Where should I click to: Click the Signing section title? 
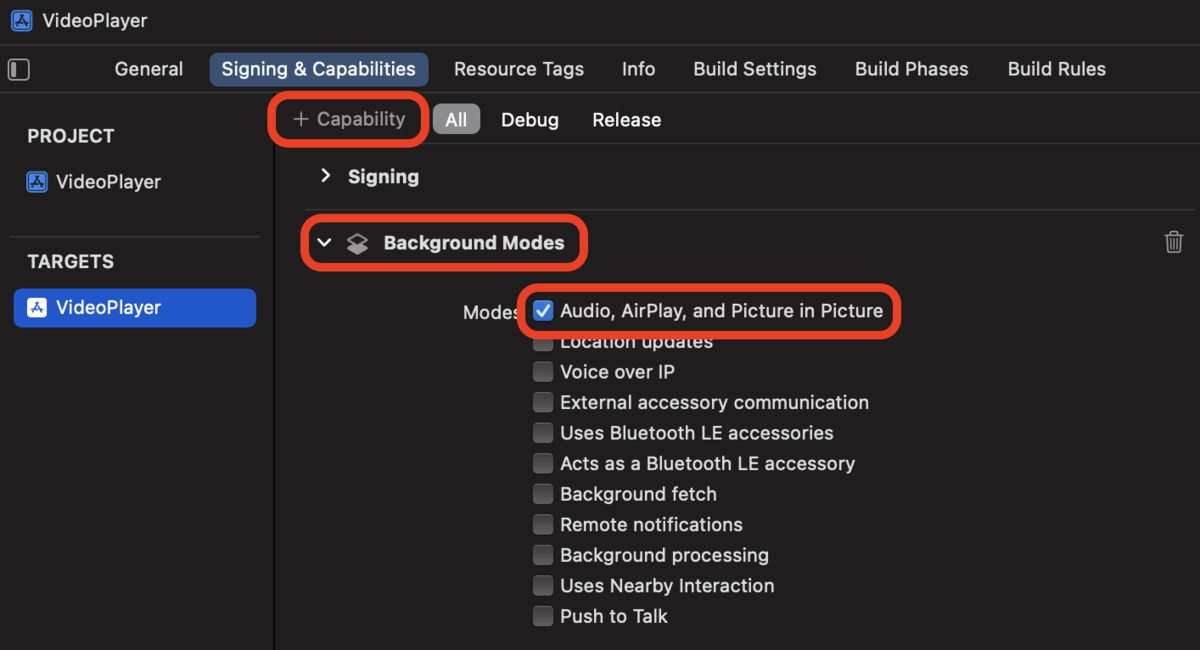[x=383, y=176]
